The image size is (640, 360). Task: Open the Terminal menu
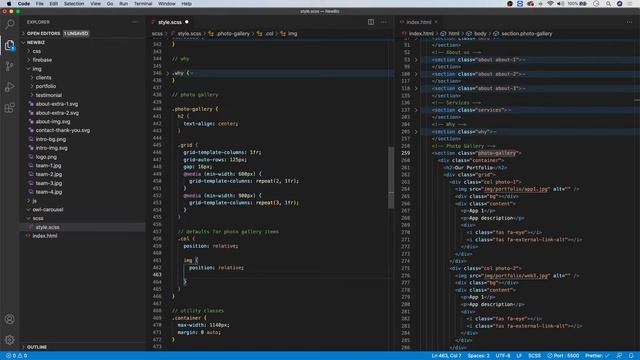(x=143, y=4)
